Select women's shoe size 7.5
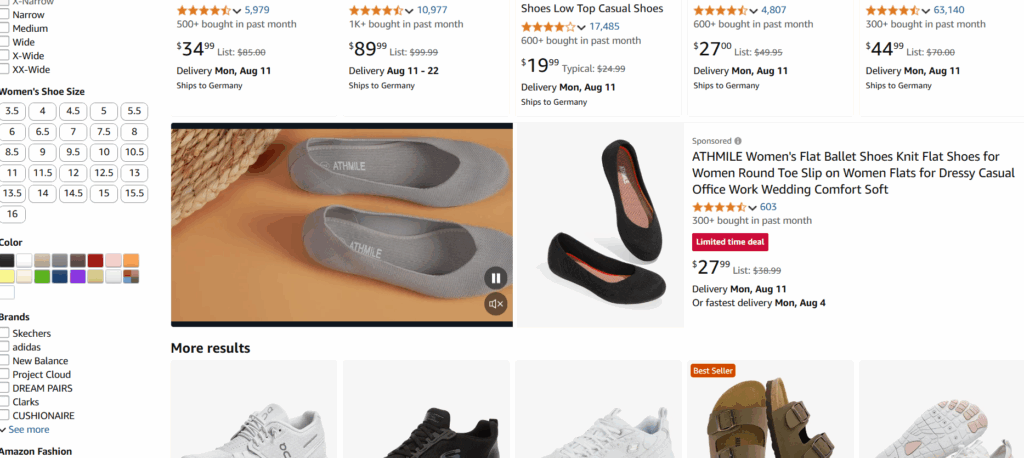The height and width of the screenshot is (458, 1024). coord(104,132)
